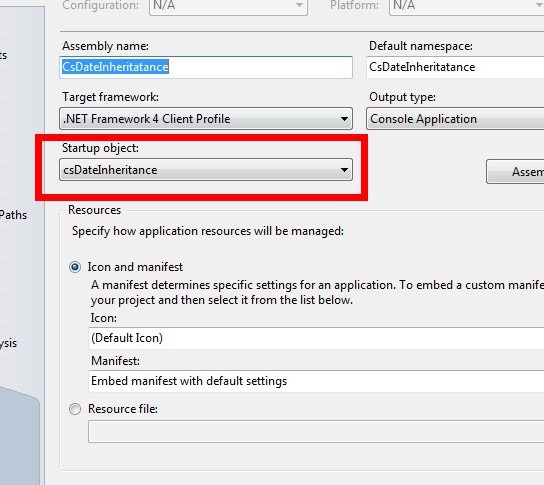Click the Default namespace input field
The height and width of the screenshot is (485, 544).
tap(455, 67)
